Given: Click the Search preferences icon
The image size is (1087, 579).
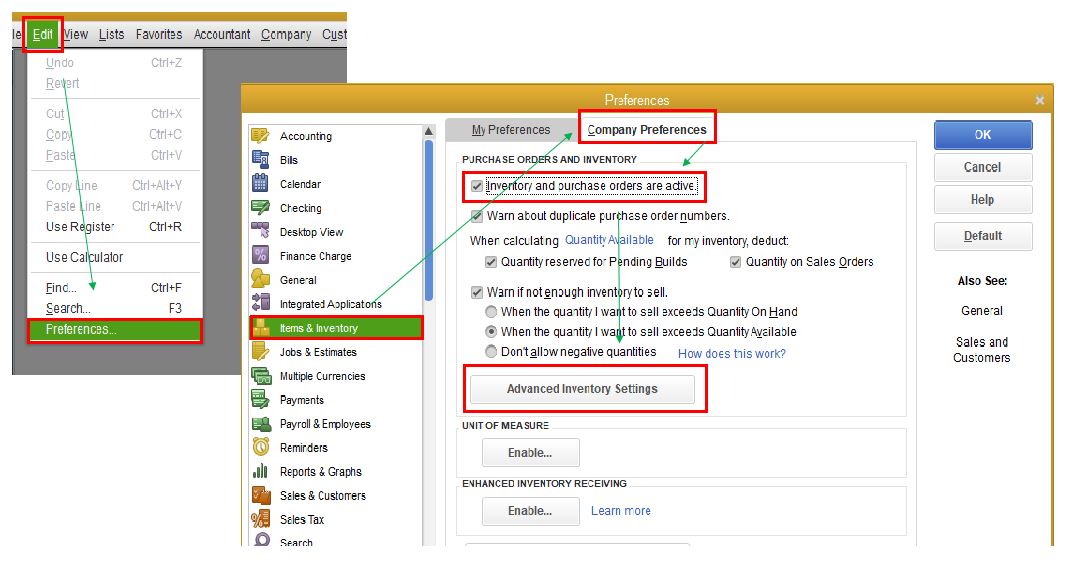Looking at the screenshot, I should pos(261,540).
